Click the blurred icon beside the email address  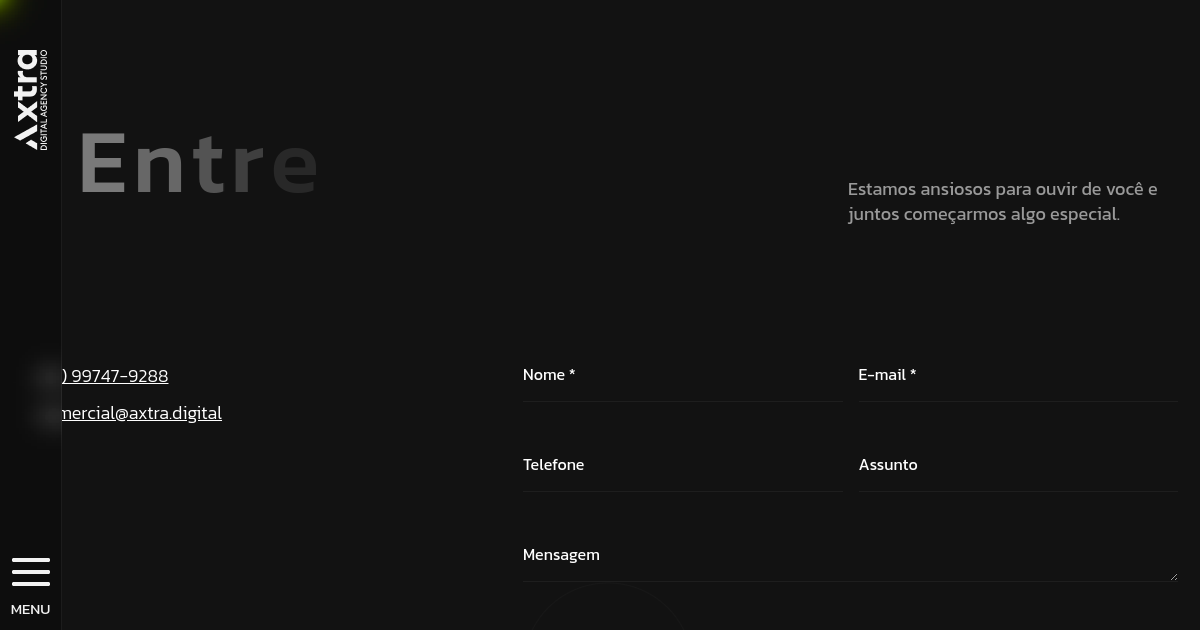coord(46,415)
